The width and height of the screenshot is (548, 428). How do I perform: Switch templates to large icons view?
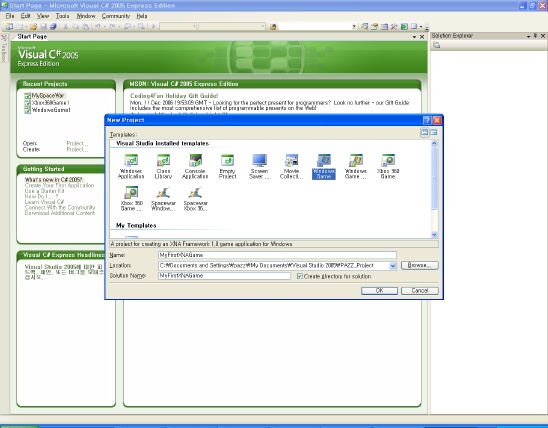(x=424, y=132)
